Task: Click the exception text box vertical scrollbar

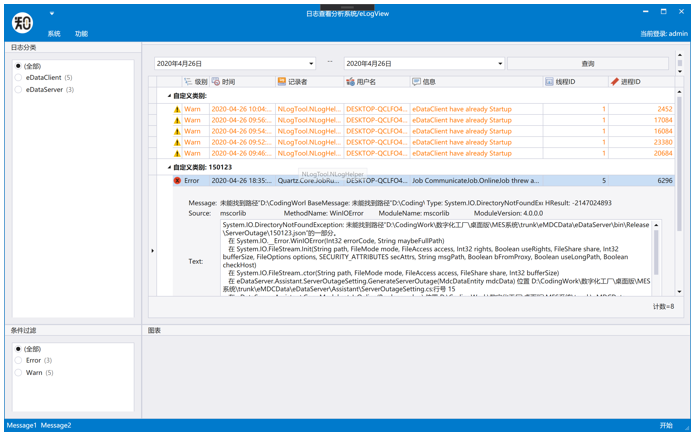Action: 656,250
